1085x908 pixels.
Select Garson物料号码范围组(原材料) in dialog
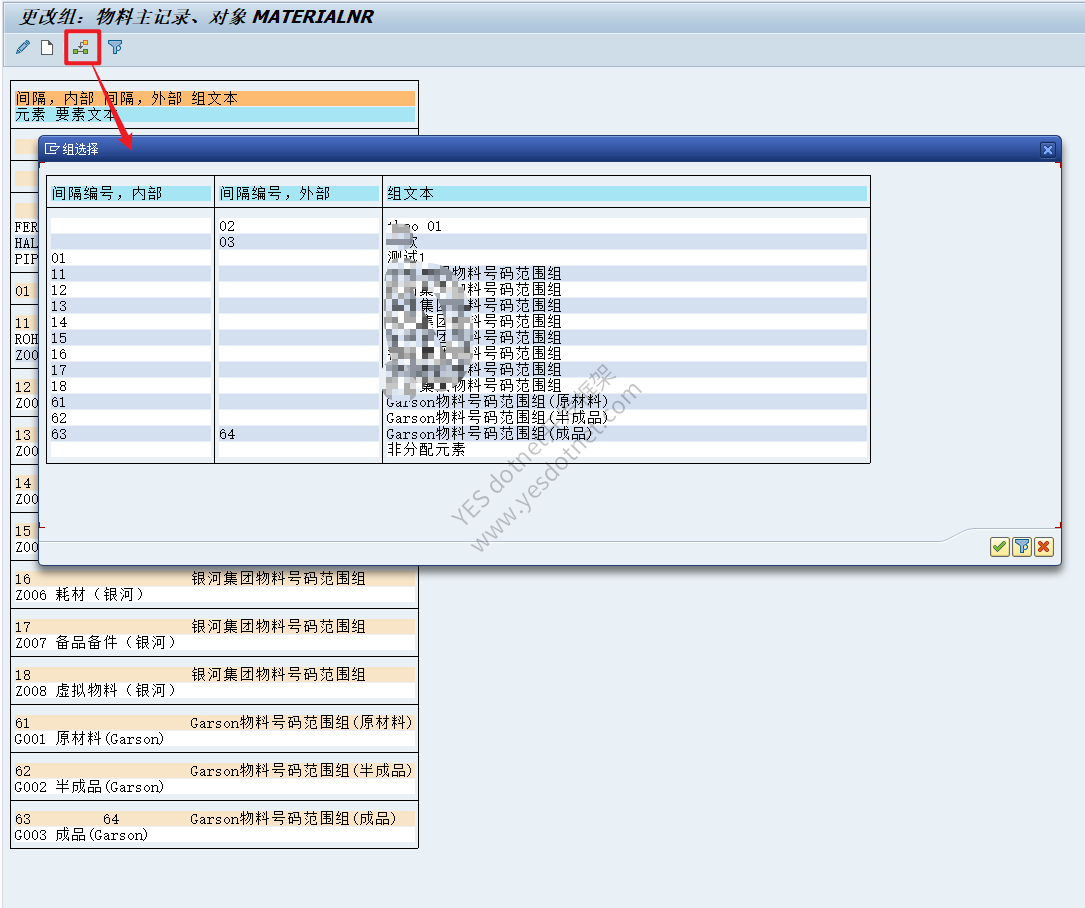coord(497,402)
